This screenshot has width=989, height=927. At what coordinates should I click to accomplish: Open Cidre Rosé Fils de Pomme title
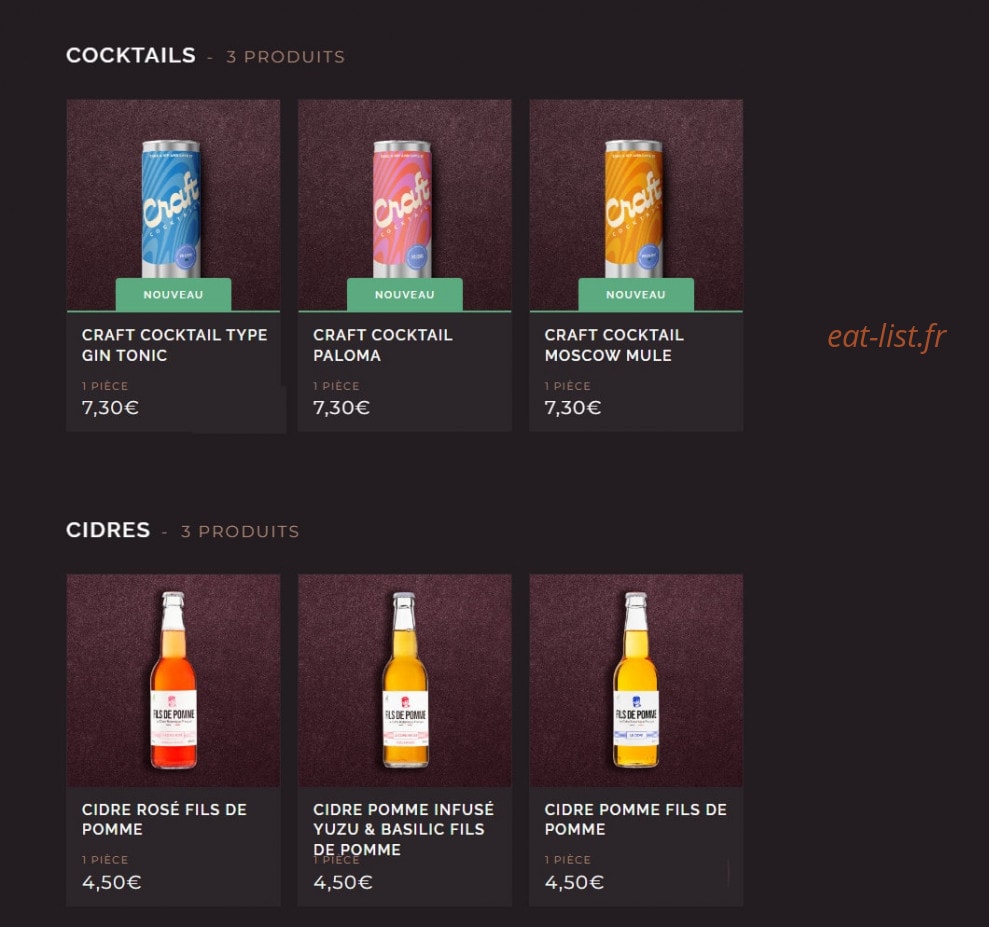(x=164, y=819)
